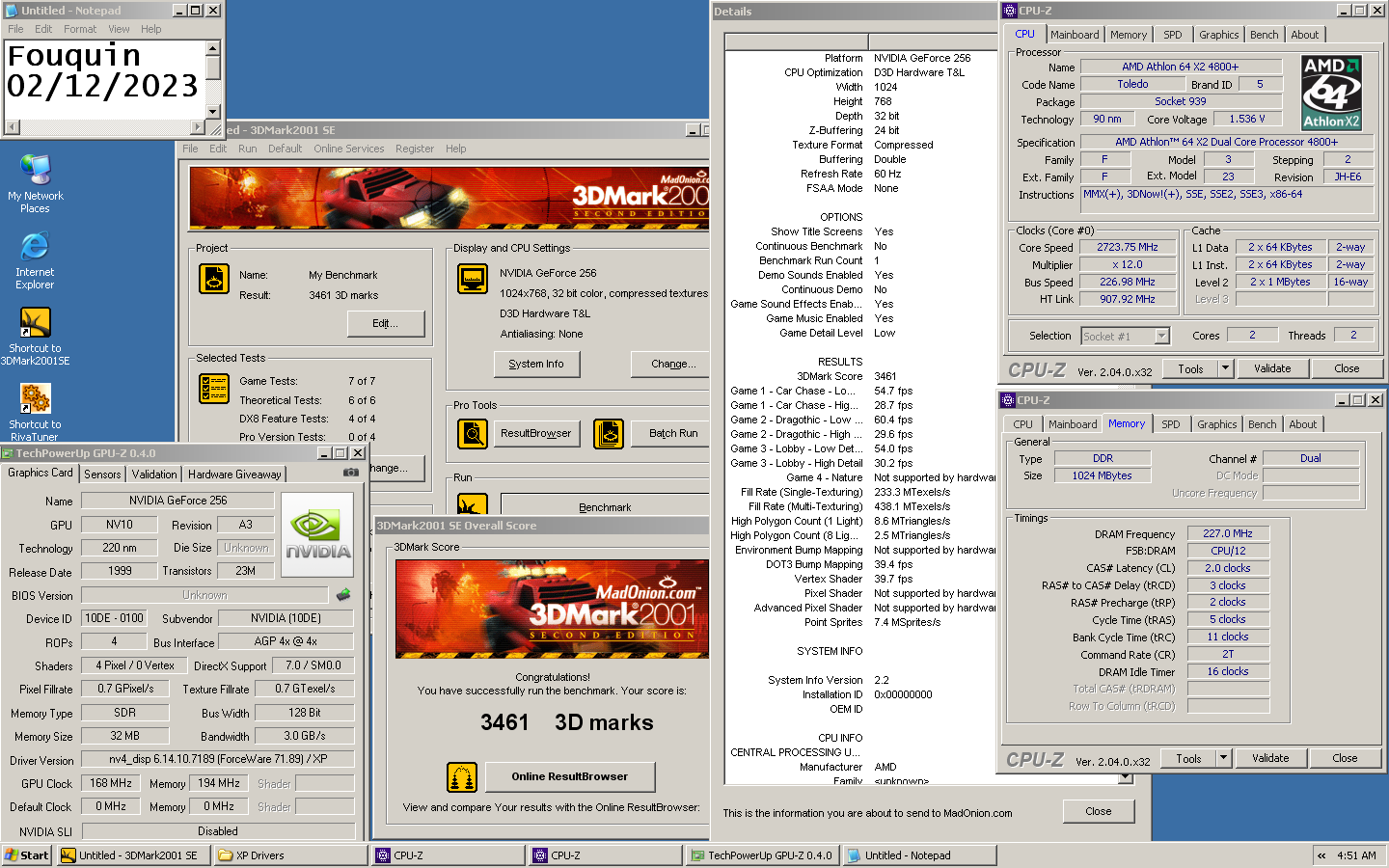Open GPU-Z Hardware Giveaway tab
This screenshot has height=868, width=1389.
click(234, 475)
